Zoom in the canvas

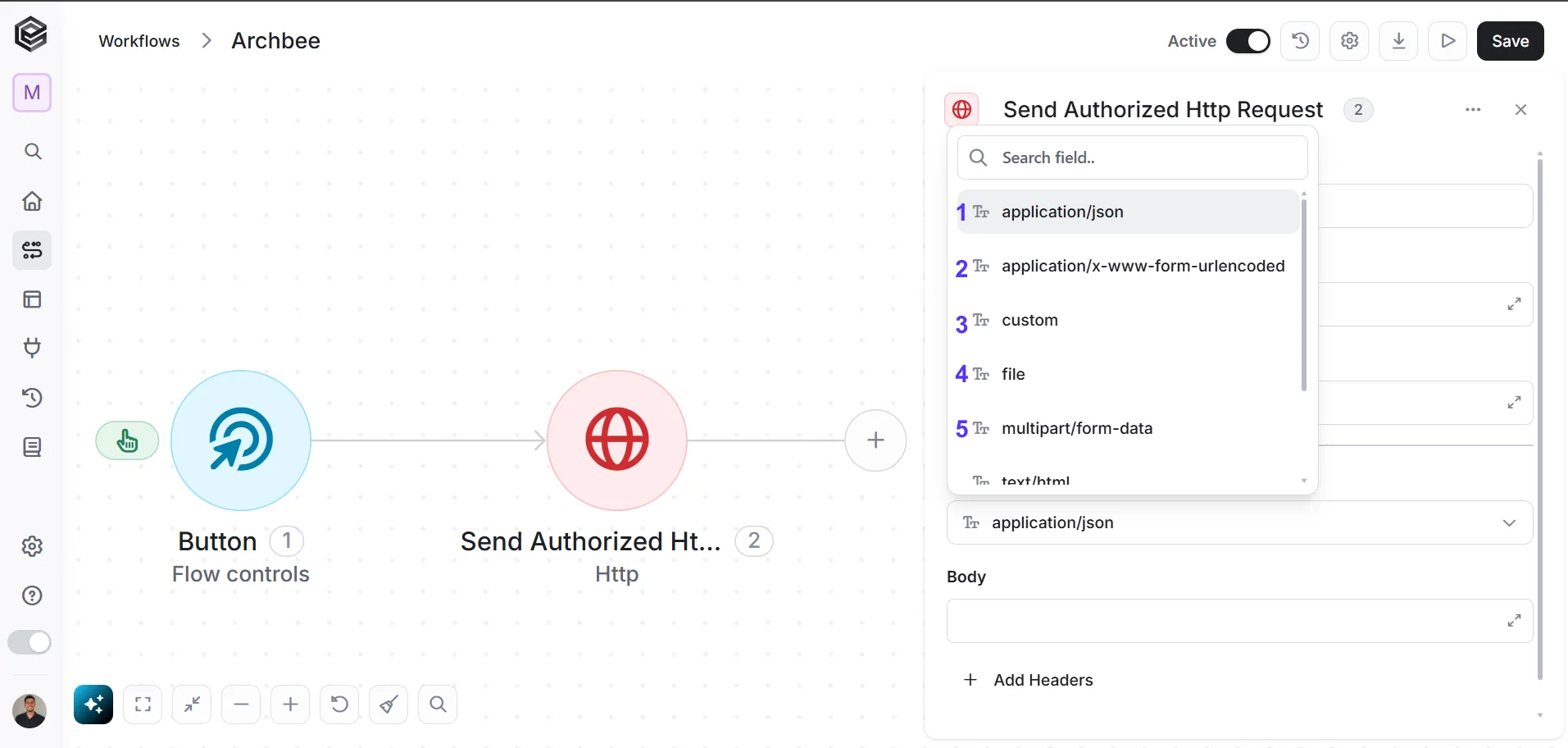tap(290, 705)
